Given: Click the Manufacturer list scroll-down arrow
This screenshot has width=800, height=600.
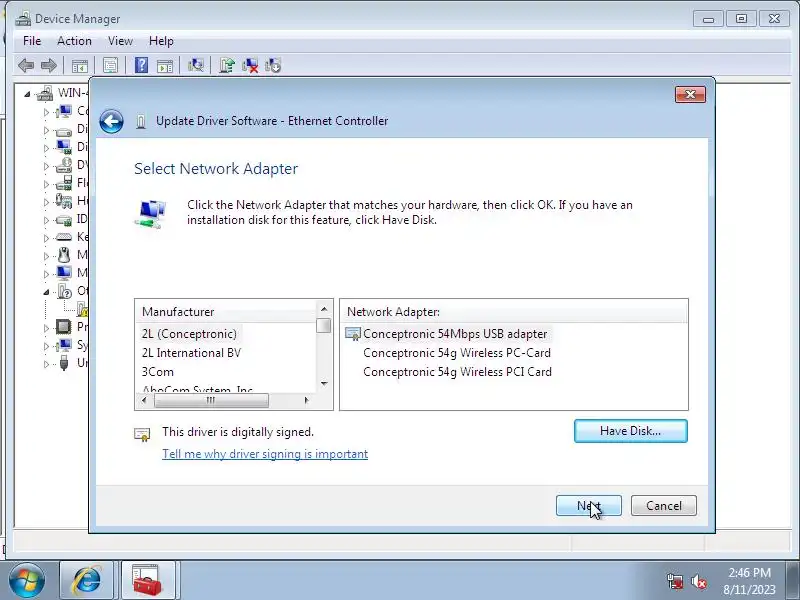Looking at the screenshot, I should click(x=323, y=384).
